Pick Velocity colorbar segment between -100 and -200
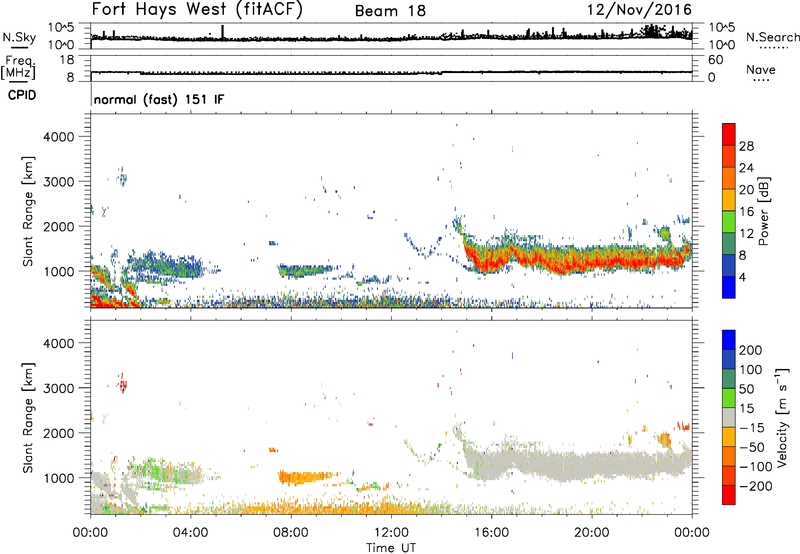Viewport: 800px width, 554px height. pyautogui.click(x=729, y=475)
